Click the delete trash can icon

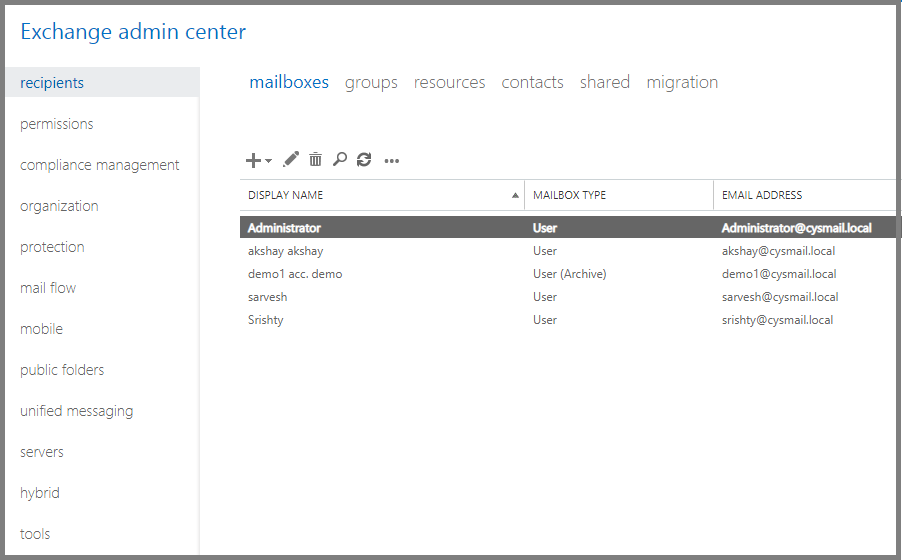pyautogui.click(x=315, y=159)
